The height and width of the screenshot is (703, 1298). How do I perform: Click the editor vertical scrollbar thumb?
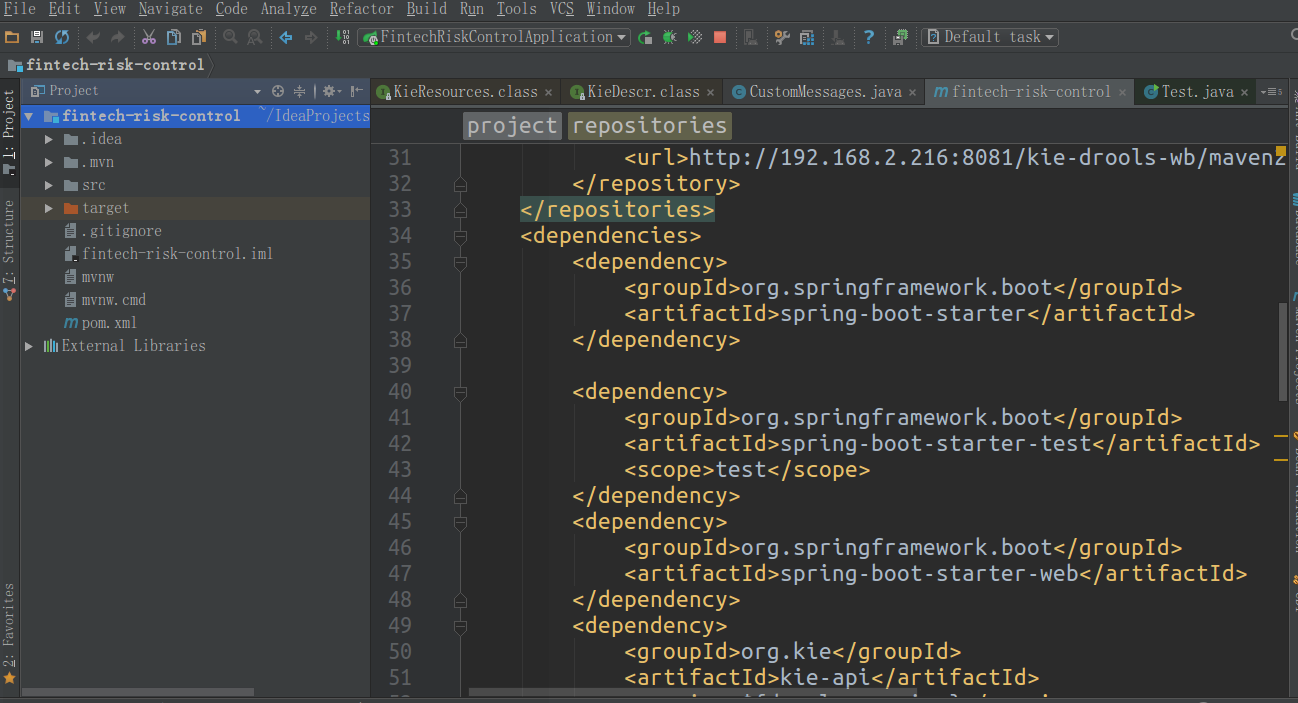click(x=1283, y=351)
